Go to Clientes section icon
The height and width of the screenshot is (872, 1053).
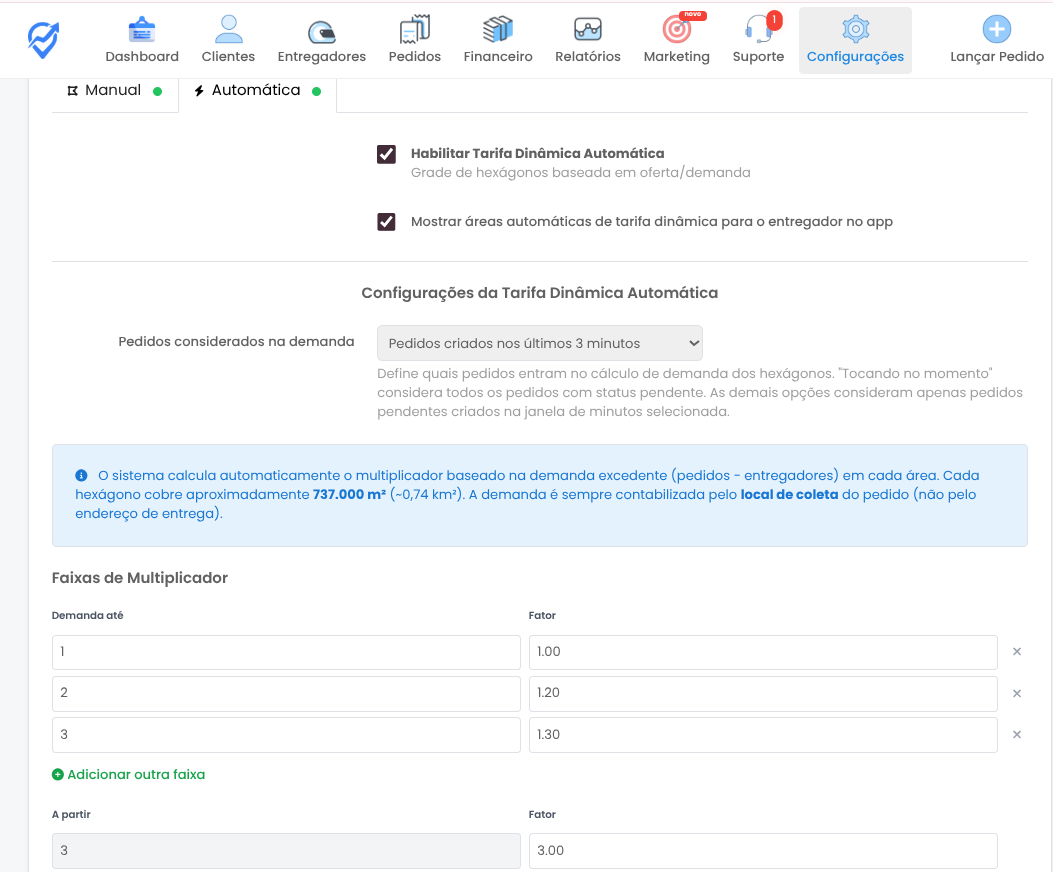pos(228,30)
